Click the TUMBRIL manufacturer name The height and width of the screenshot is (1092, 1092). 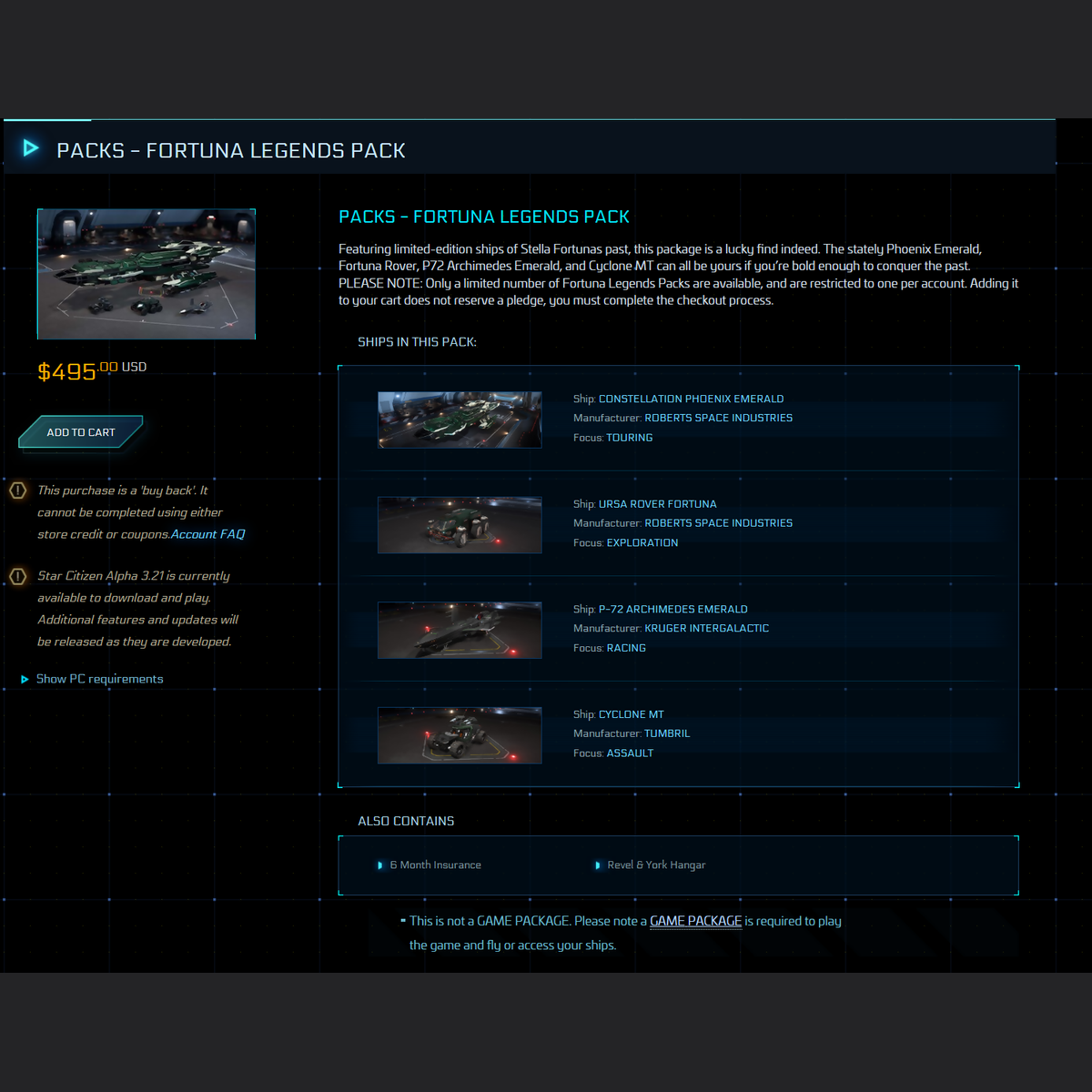667,733
